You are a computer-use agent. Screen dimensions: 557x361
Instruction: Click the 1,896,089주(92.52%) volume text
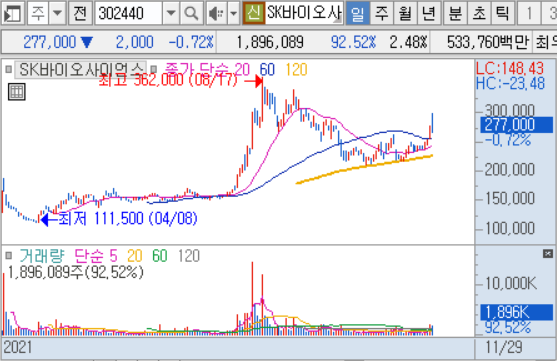tap(75, 272)
